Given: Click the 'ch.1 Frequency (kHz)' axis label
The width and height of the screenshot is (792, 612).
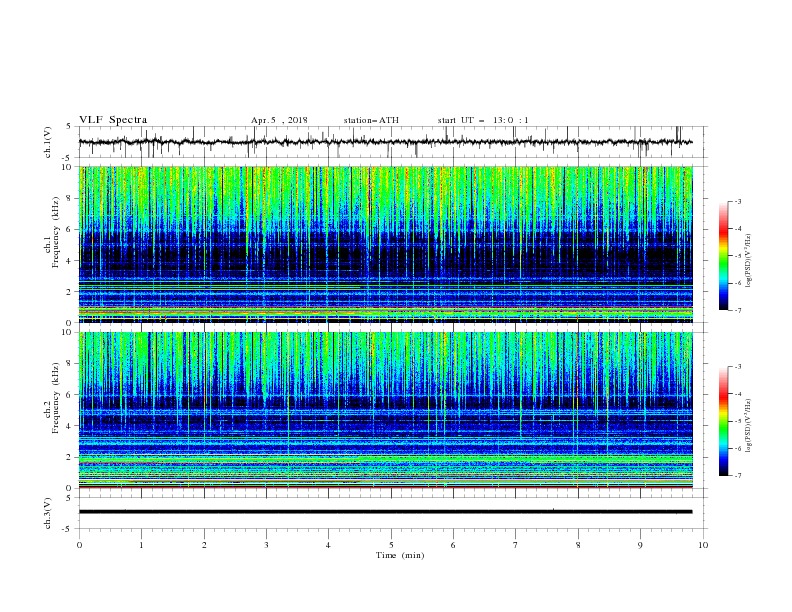Looking at the screenshot, I should pos(52,233).
